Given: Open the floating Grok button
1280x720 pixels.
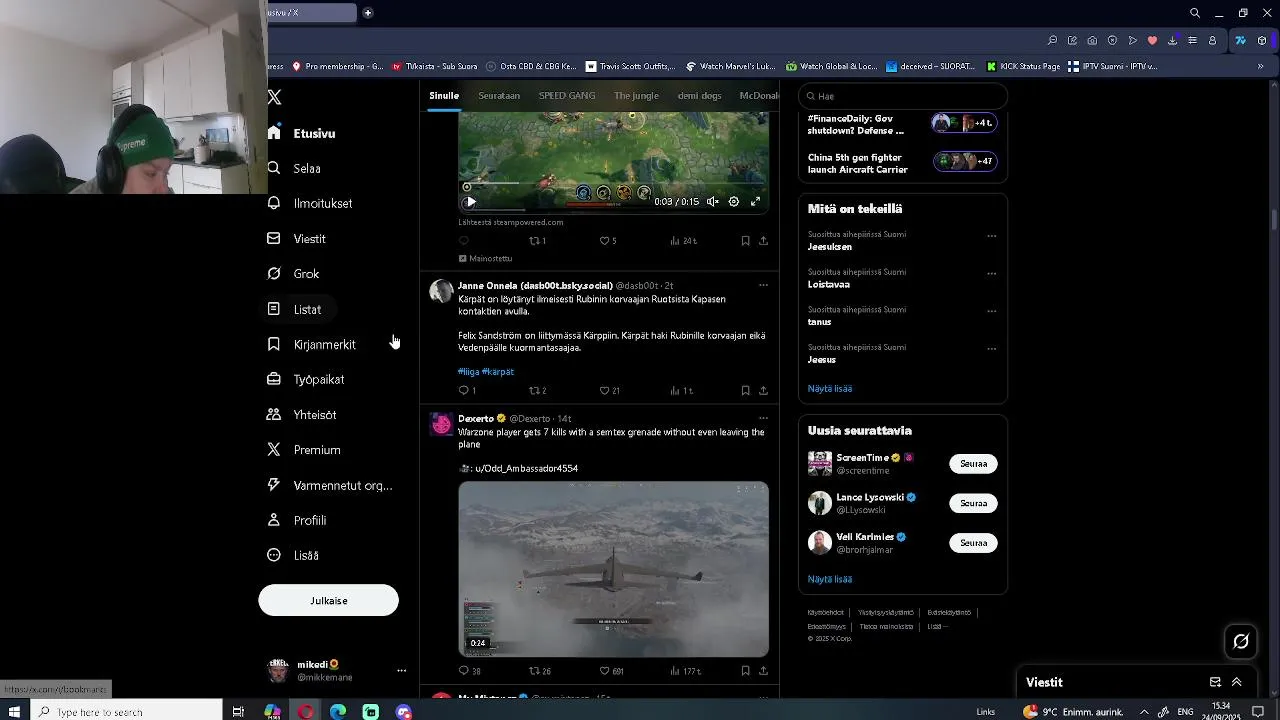Looking at the screenshot, I should (x=1241, y=642).
